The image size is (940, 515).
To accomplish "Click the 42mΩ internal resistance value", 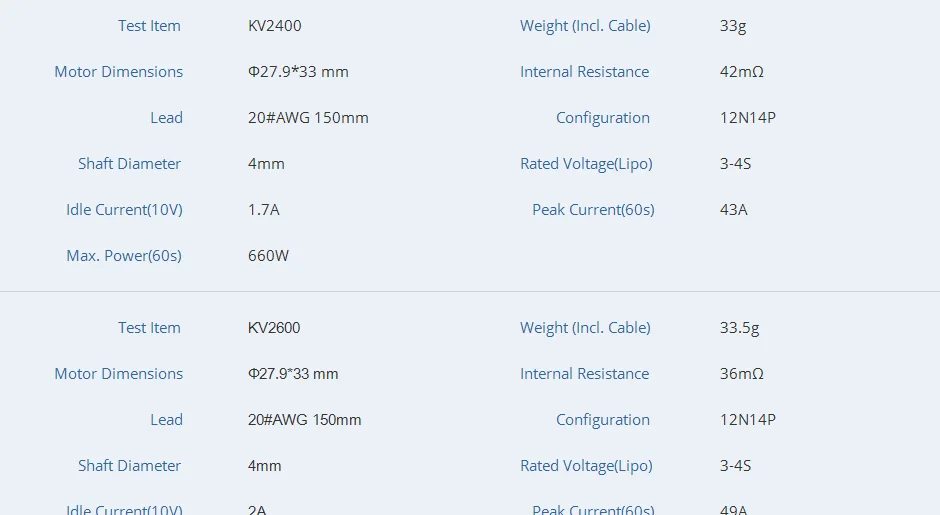I will pyautogui.click(x=742, y=72).
